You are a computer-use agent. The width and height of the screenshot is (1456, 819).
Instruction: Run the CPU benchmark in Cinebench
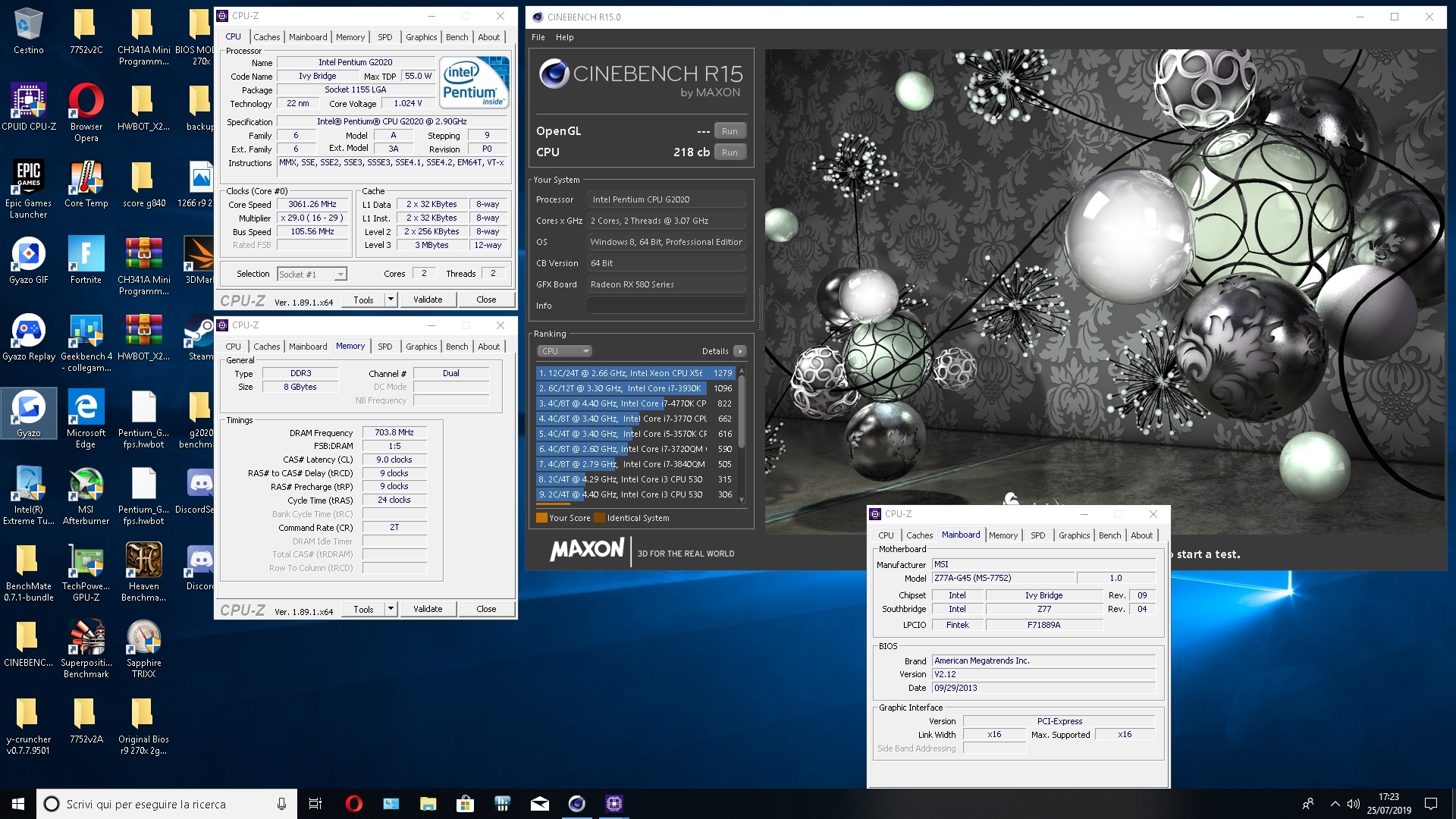[730, 152]
